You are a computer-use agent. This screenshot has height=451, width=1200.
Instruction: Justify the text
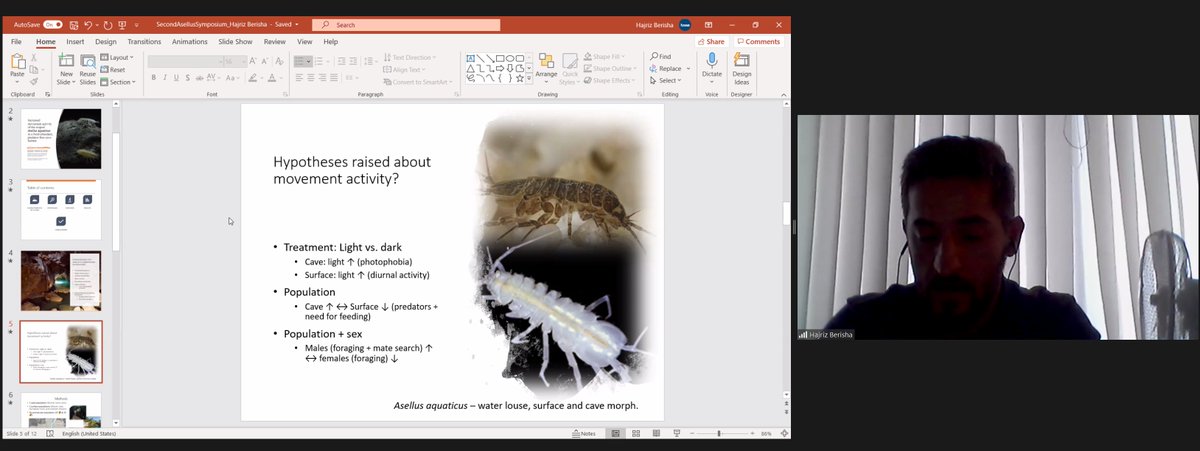[335, 78]
